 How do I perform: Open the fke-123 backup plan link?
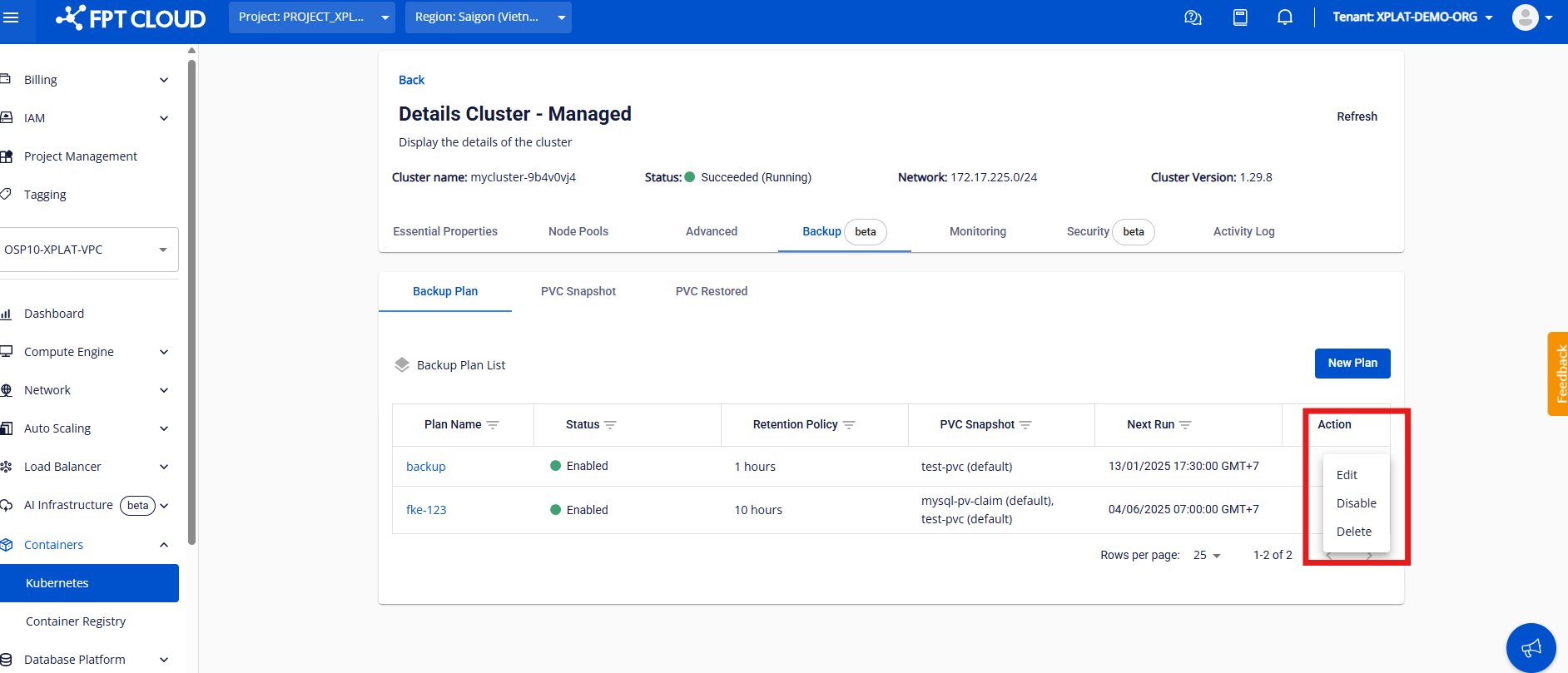[x=426, y=510]
